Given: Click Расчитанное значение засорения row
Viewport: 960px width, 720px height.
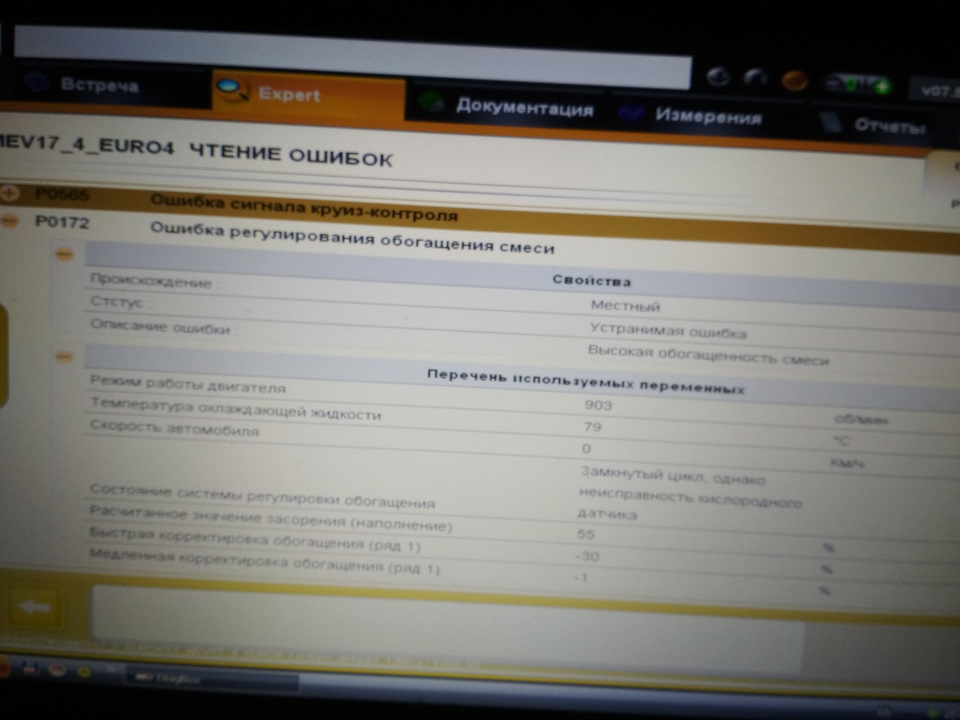Looking at the screenshot, I should pos(270,518).
